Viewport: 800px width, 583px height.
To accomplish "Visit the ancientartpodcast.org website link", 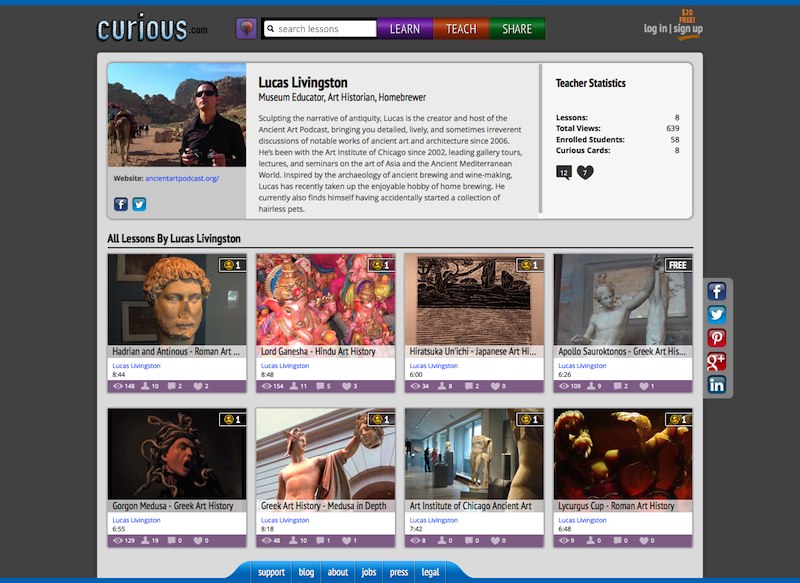I will click(182, 179).
